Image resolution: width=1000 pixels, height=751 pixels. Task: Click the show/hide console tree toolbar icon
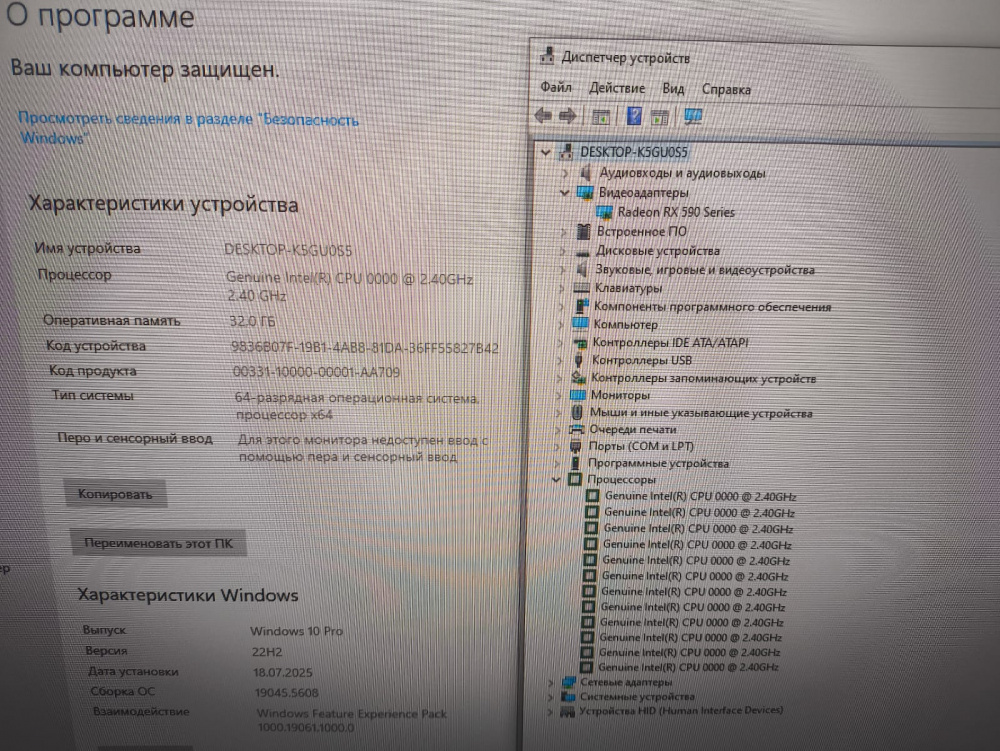point(601,116)
